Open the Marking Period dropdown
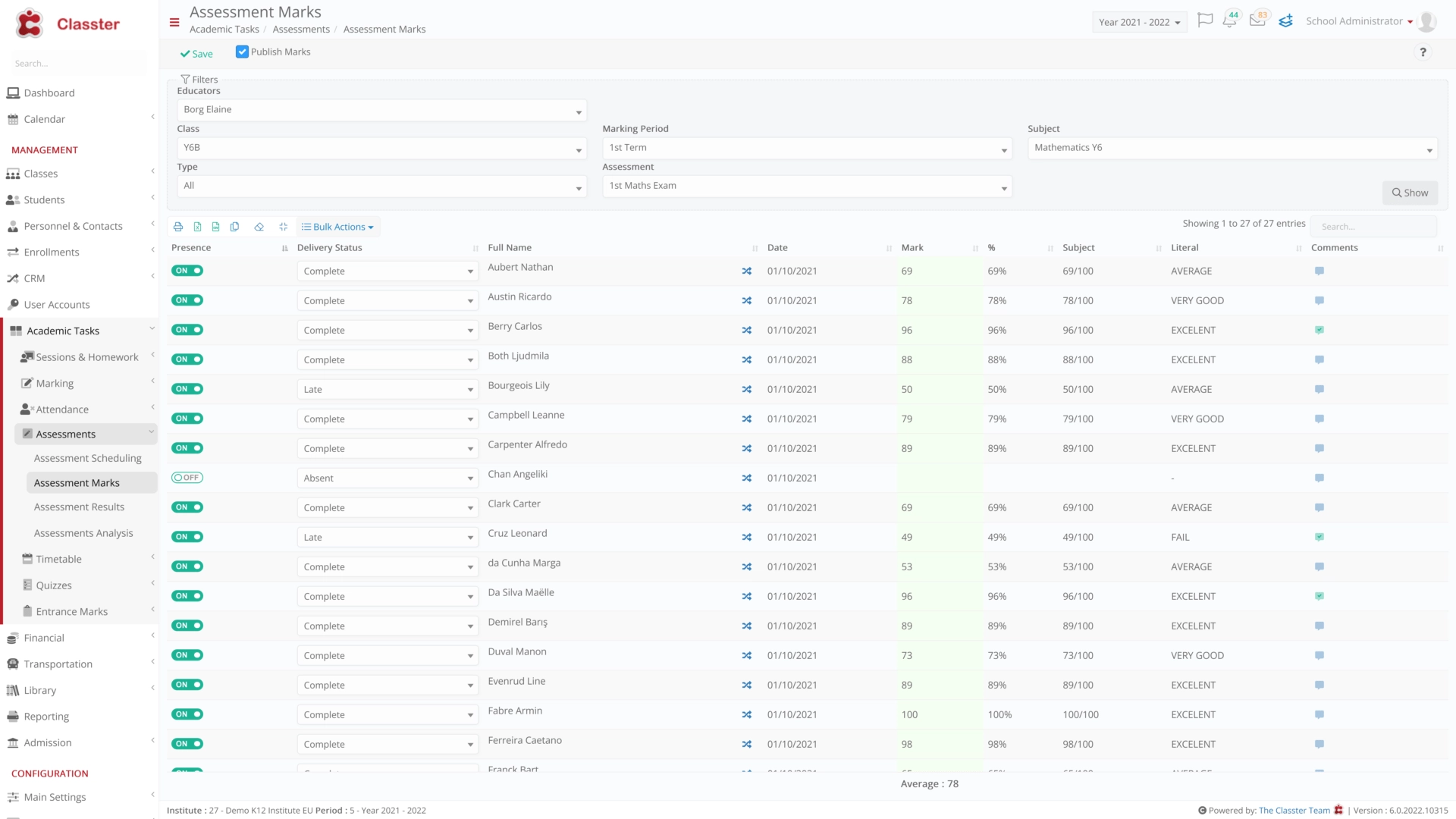This screenshot has height=819, width=1456. (x=808, y=148)
